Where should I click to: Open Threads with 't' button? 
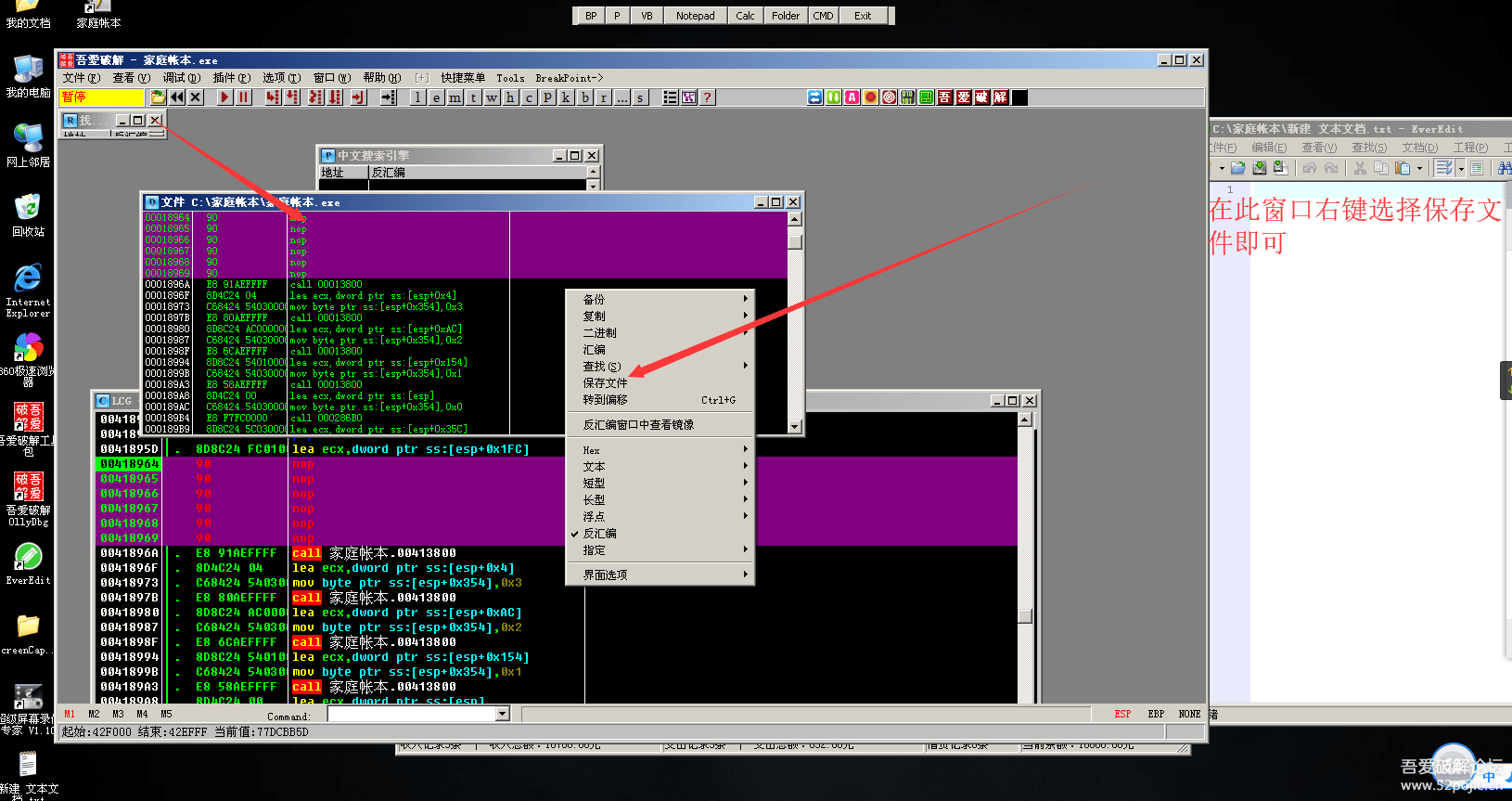[474, 97]
